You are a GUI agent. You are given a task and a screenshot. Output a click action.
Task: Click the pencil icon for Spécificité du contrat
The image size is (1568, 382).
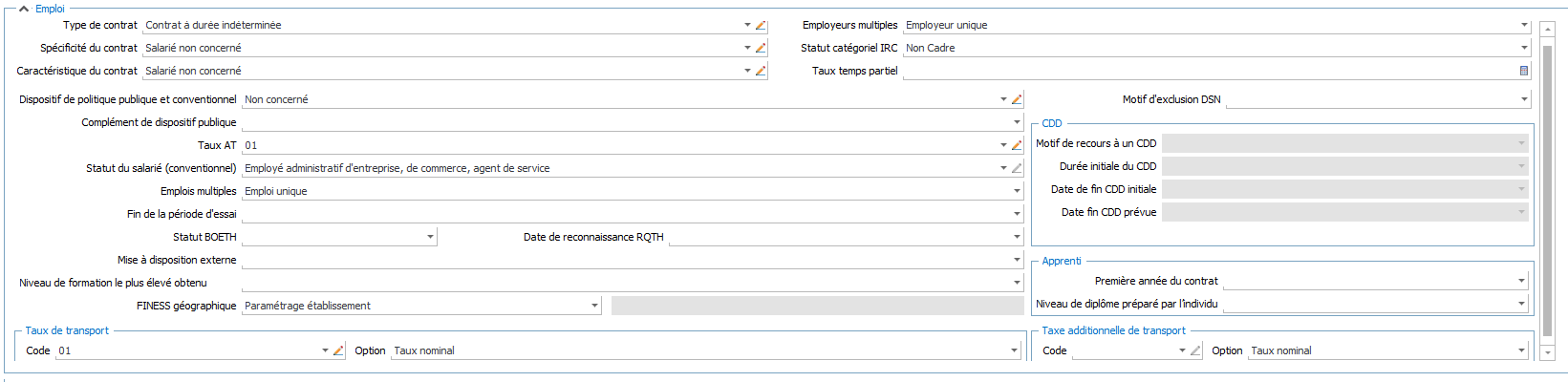point(761,48)
